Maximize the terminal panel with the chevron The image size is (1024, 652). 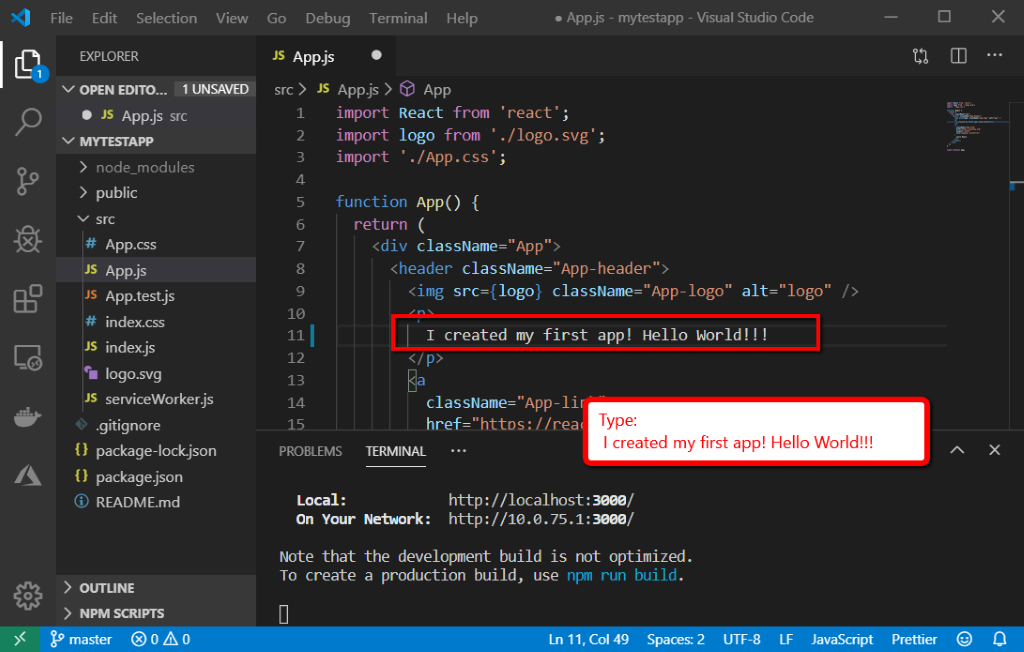tap(957, 450)
